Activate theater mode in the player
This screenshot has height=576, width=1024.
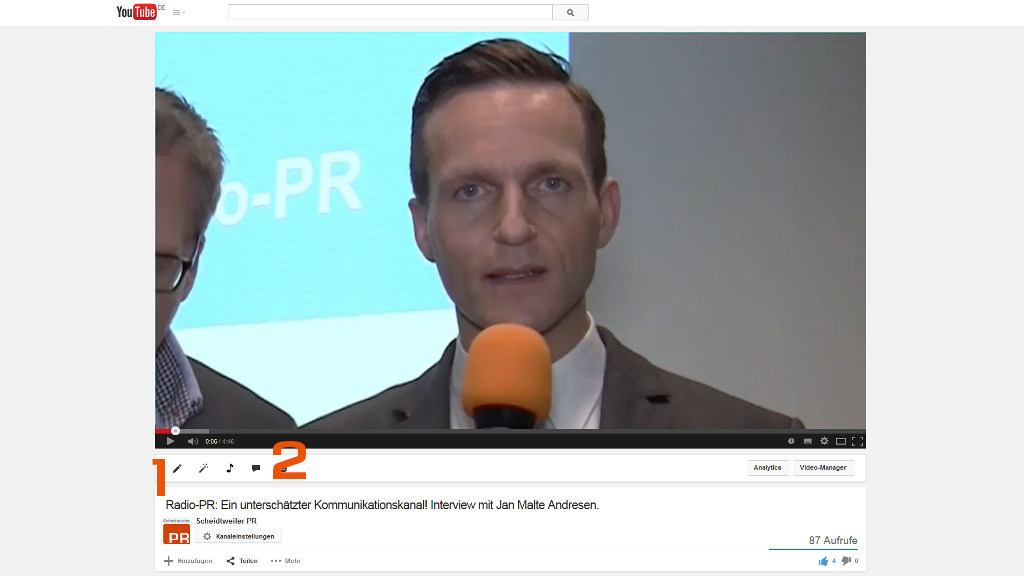click(x=841, y=440)
